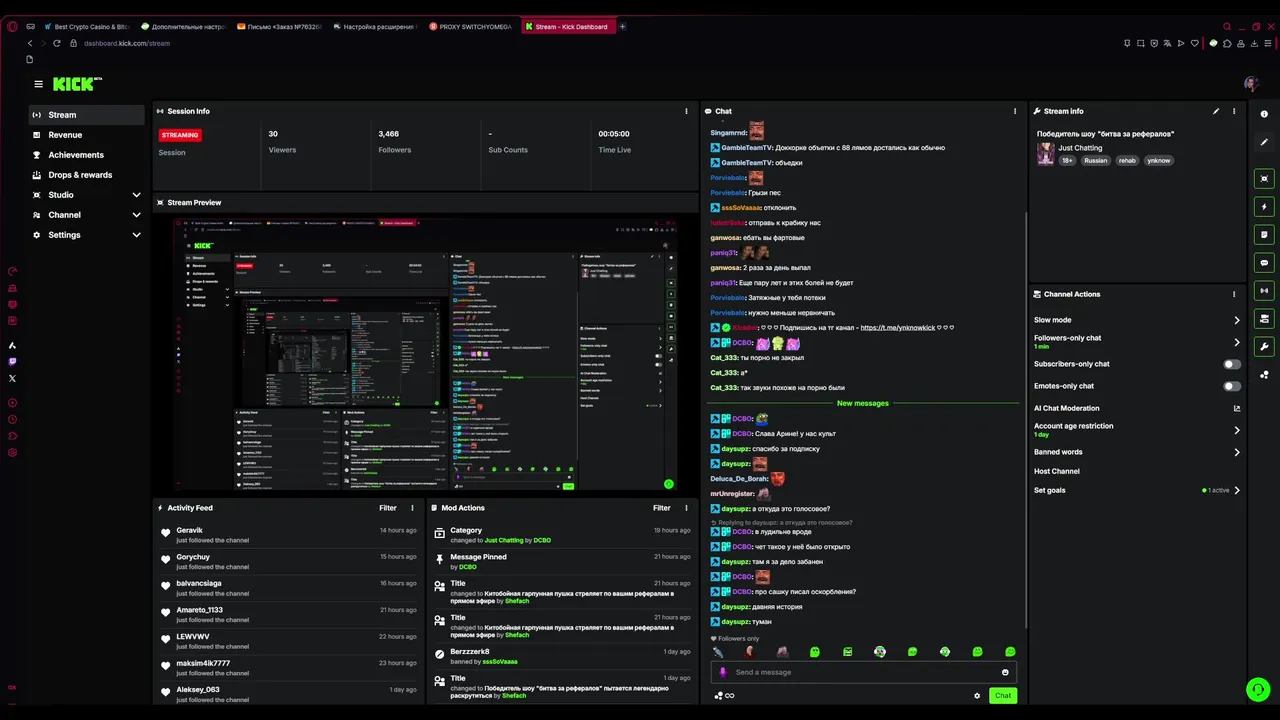The width and height of the screenshot is (1280, 720).
Task: Expand the Studio sidebar section
Action: click(136, 195)
